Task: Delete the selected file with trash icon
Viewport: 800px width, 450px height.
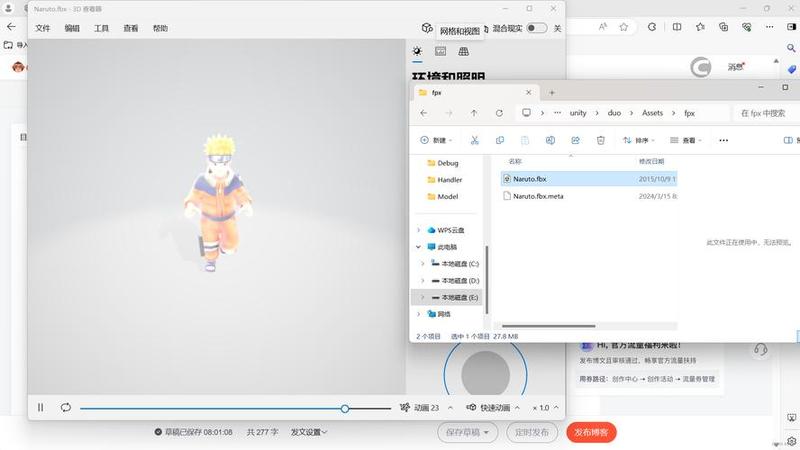Action: pos(601,140)
